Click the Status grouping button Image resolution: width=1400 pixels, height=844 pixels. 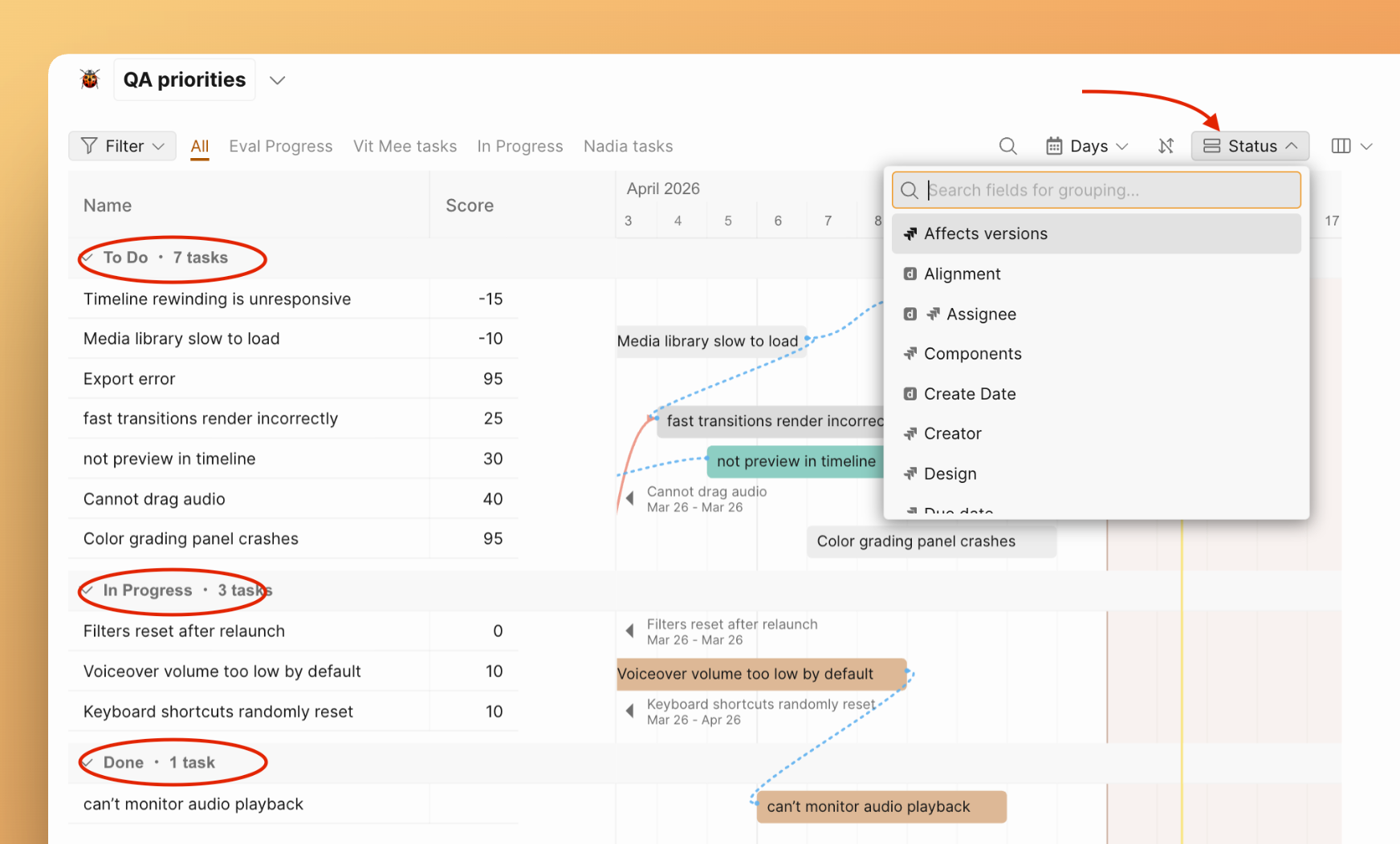(x=1250, y=146)
